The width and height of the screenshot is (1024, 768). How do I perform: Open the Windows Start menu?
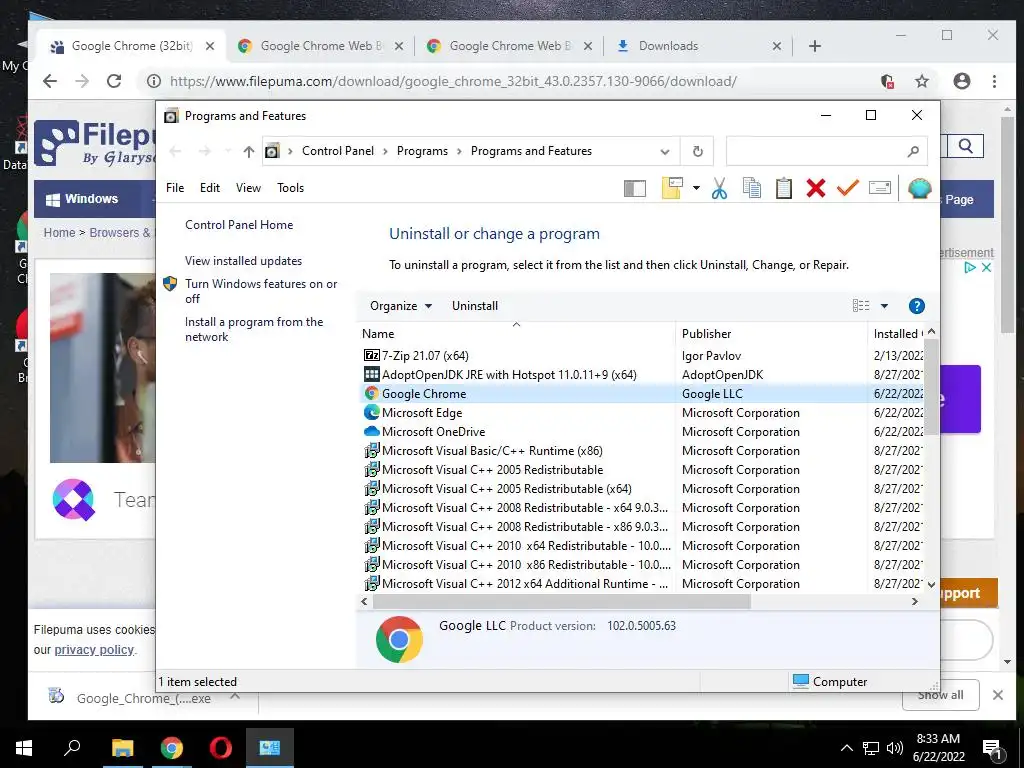[x=24, y=748]
